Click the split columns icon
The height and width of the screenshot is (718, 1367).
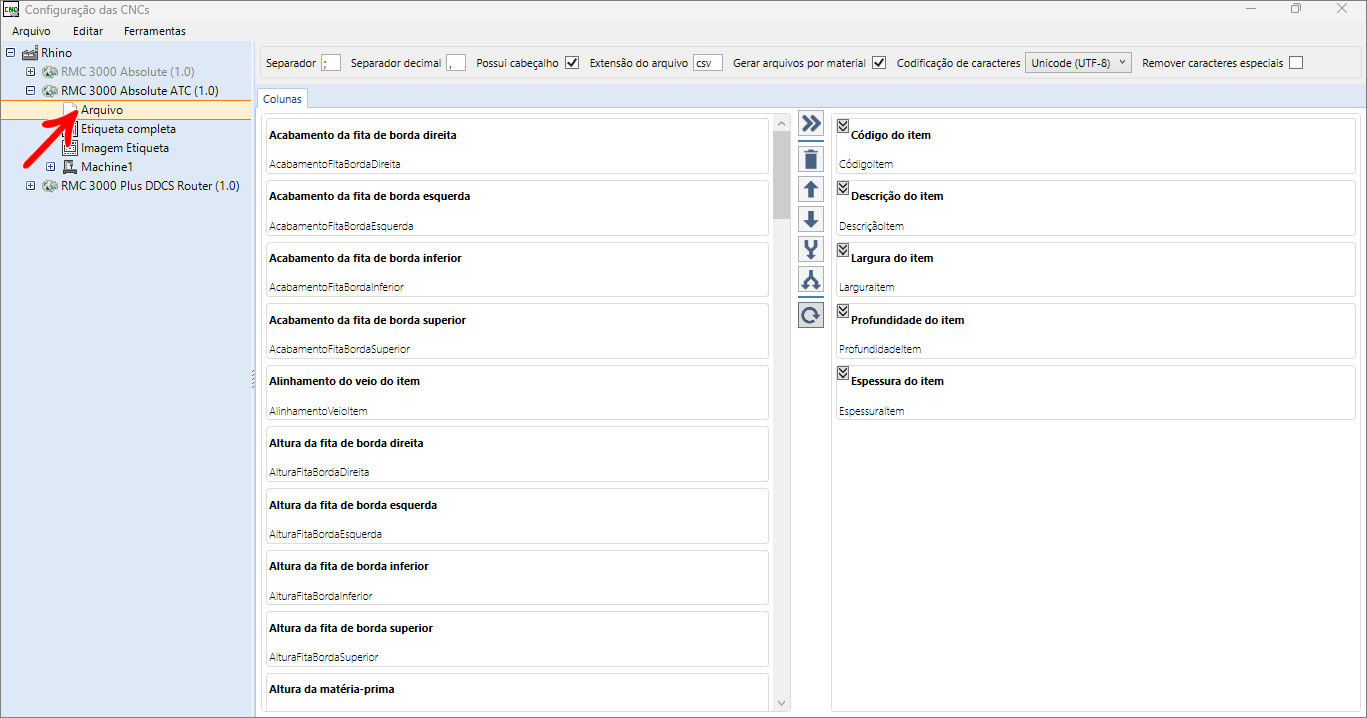pyautogui.click(x=811, y=279)
